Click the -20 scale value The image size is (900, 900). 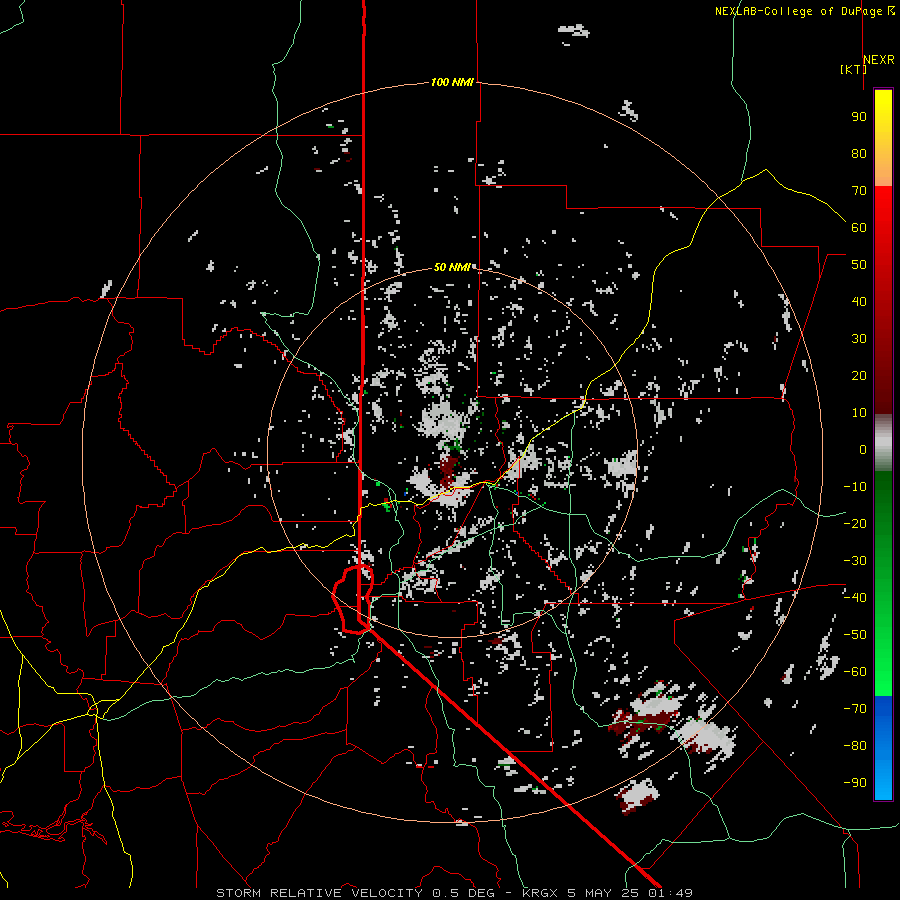coord(855,524)
